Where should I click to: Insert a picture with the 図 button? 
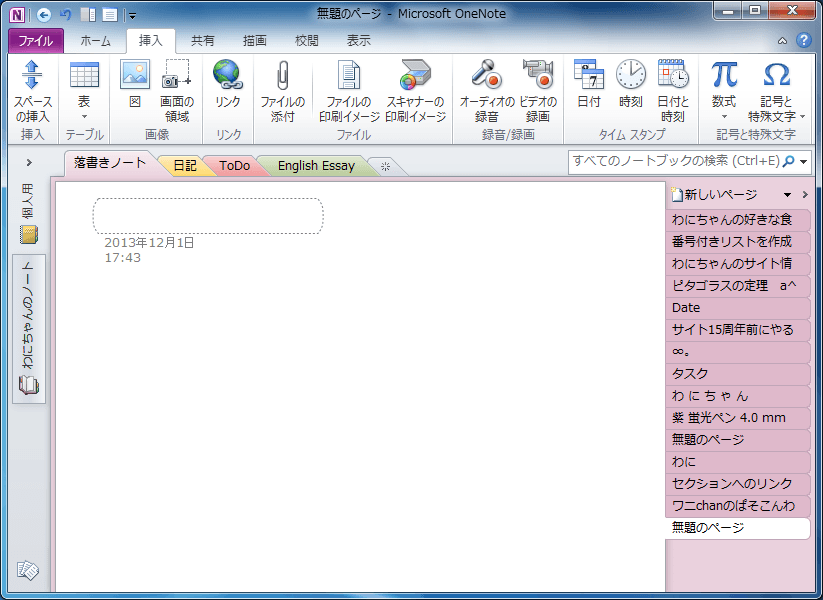135,84
